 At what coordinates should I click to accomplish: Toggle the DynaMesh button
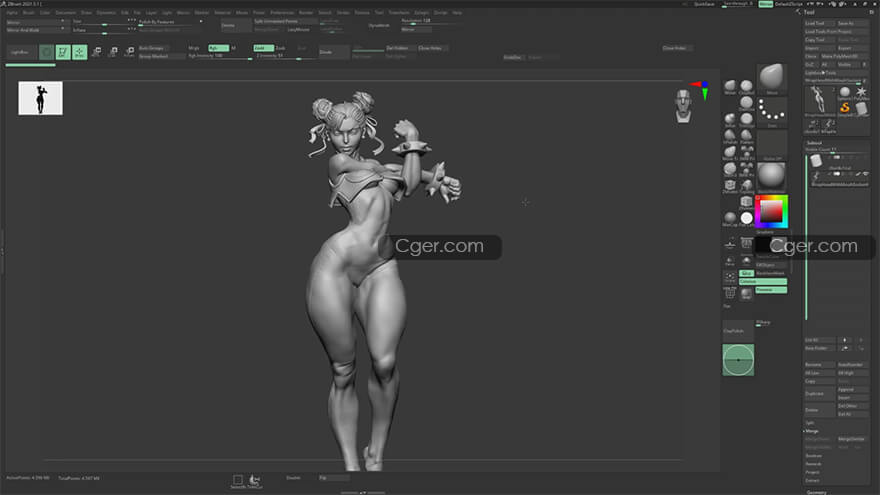click(378, 25)
